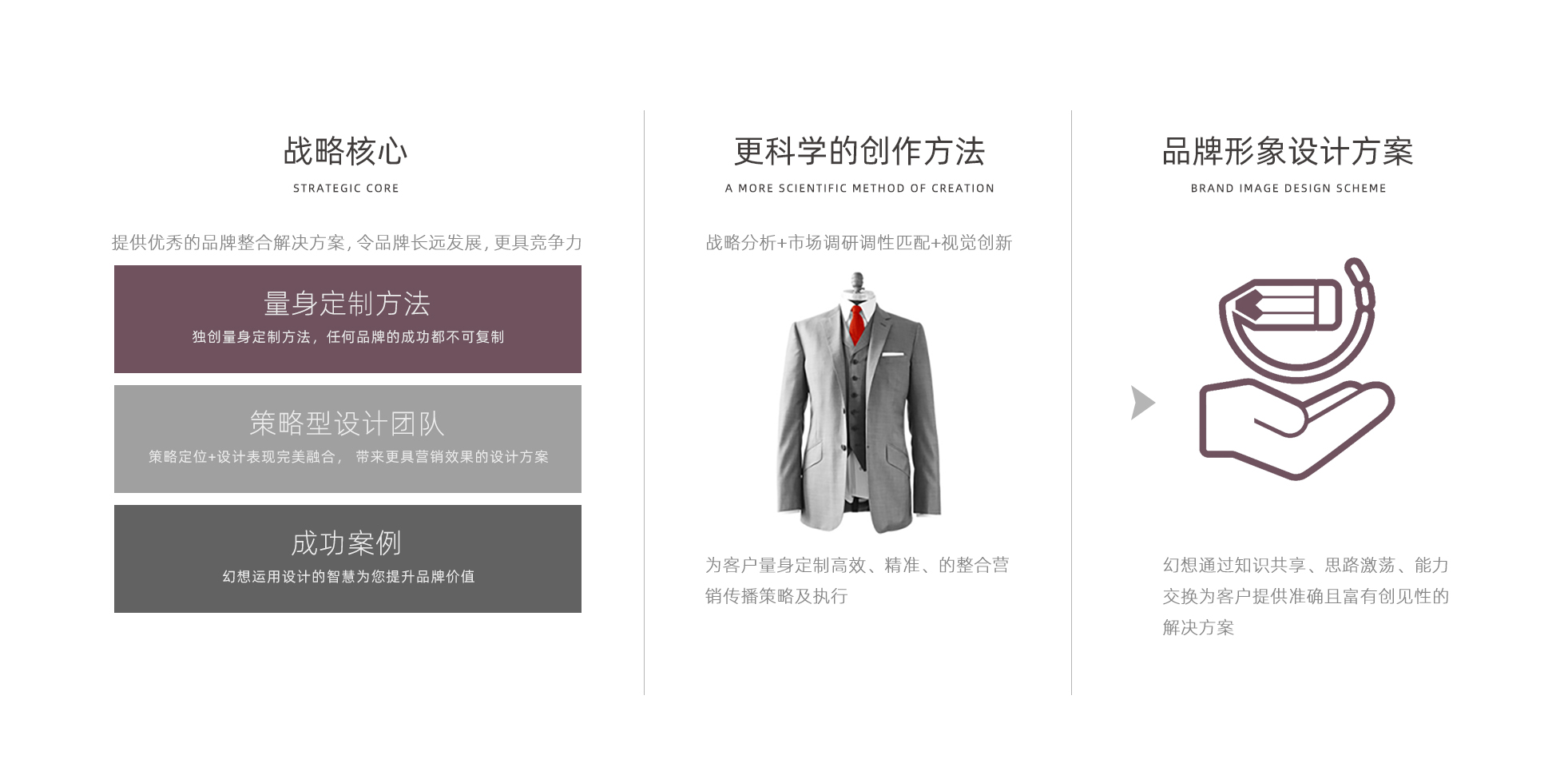Image resolution: width=1568 pixels, height=779 pixels.
Task: Open the 策略型设计团队 banner
Action: coord(347,439)
